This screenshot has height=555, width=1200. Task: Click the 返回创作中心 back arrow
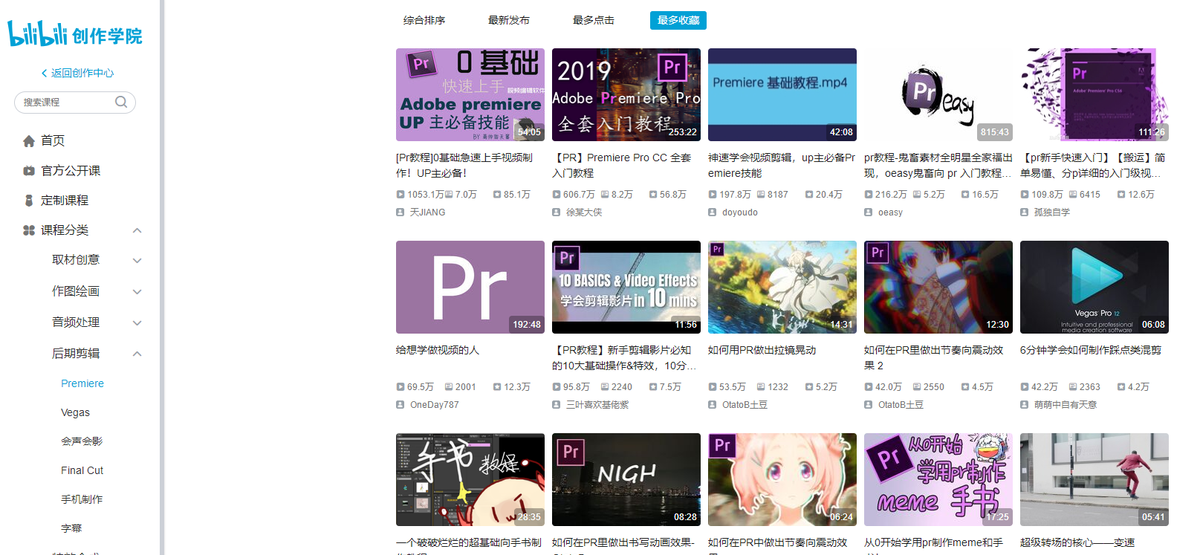tap(44, 73)
